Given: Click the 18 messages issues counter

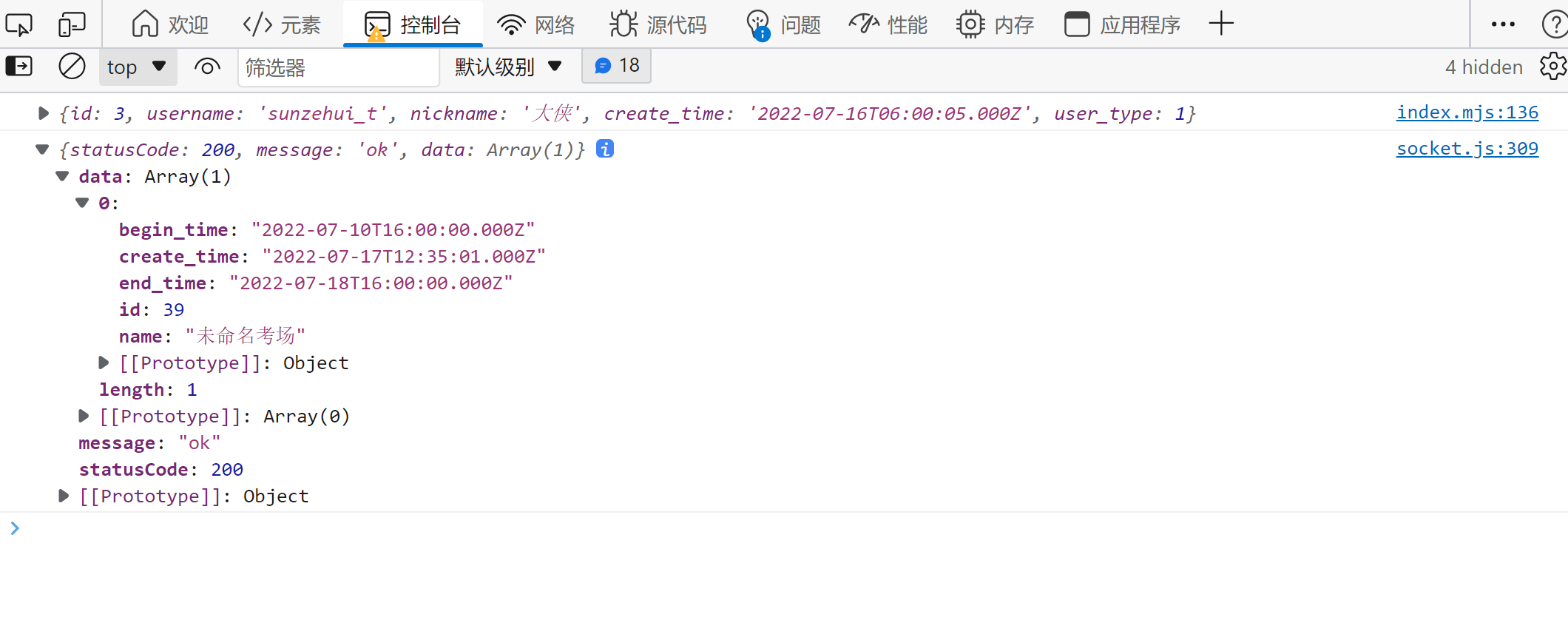Looking at the screenshot, I should pyautogui.click(x=617, y=67).
